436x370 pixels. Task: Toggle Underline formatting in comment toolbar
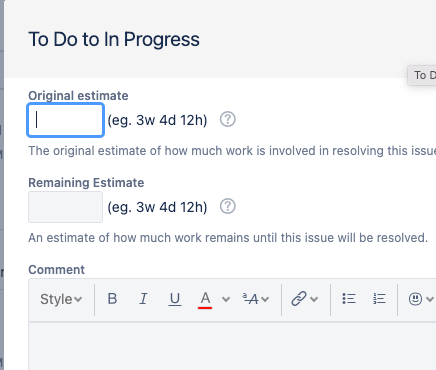coord(174,299)
